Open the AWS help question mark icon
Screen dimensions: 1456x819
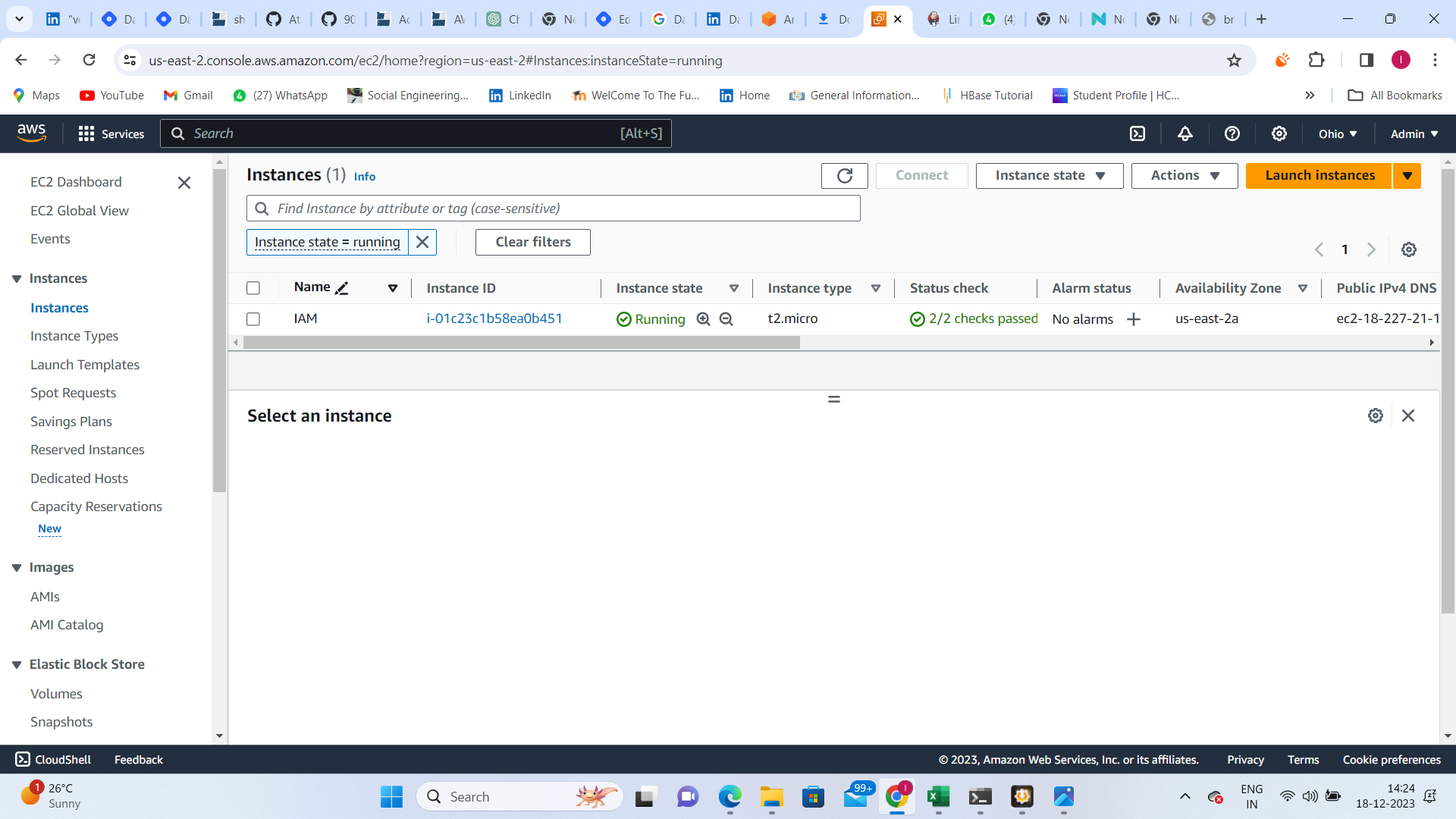tap(1232, 133)
